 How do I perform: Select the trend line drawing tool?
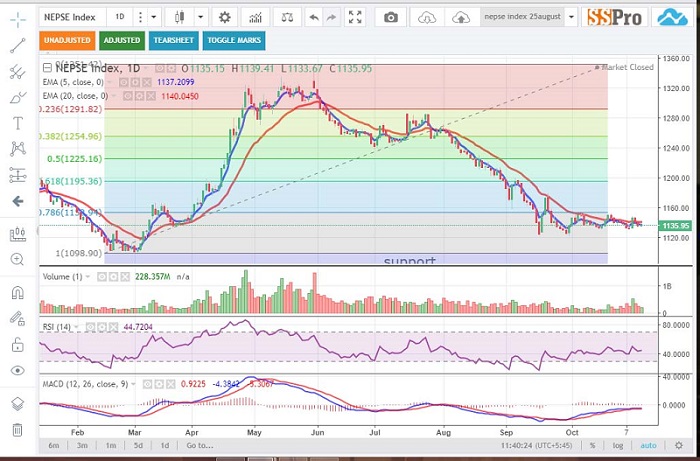pos(18,46)
